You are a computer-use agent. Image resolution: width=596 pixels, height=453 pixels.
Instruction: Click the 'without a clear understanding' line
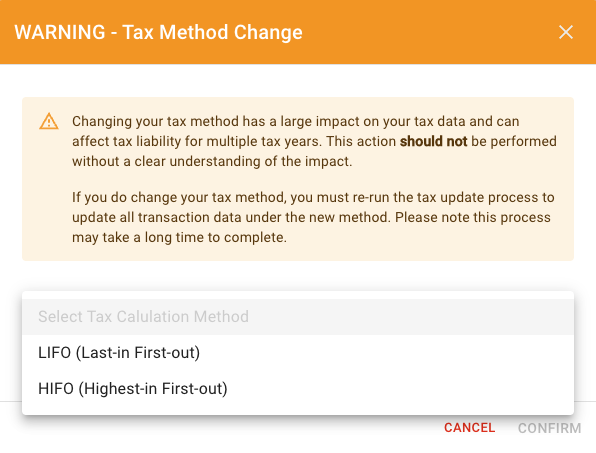click(x=212, y=162)
